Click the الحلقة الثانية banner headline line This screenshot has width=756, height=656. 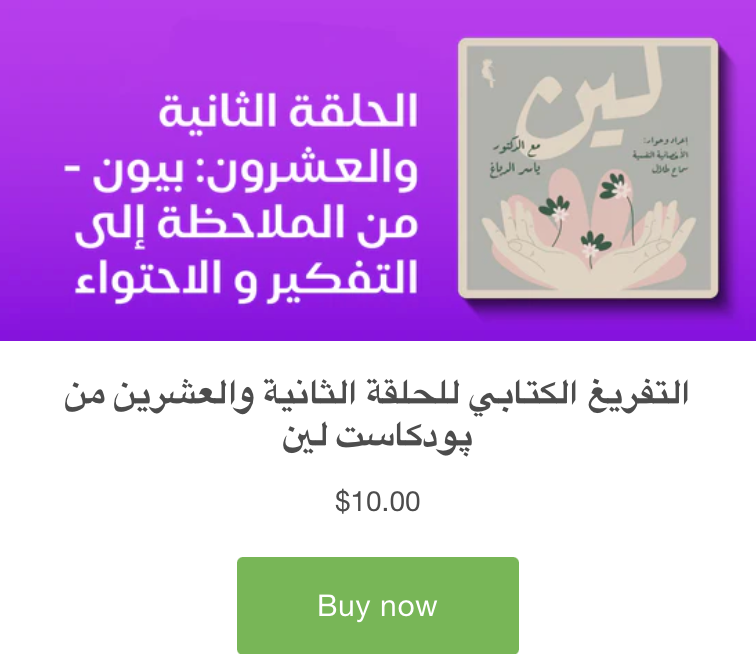(x=288, y=111)
